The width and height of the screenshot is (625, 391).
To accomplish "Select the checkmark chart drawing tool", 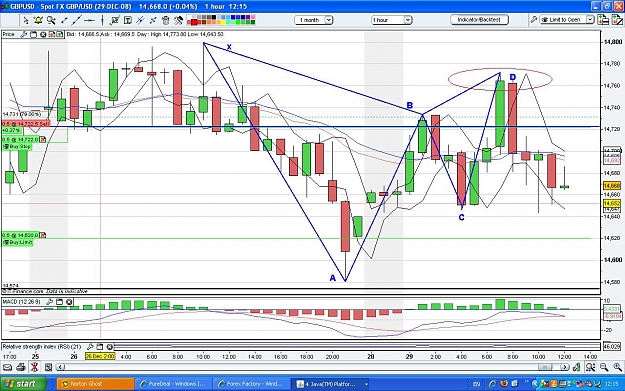I will pos(115,20).
